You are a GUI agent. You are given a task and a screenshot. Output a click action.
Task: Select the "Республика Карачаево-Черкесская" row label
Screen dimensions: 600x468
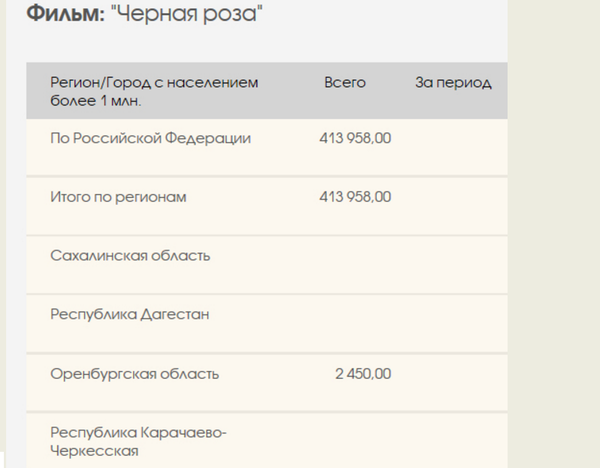click(x=138, y=441)
